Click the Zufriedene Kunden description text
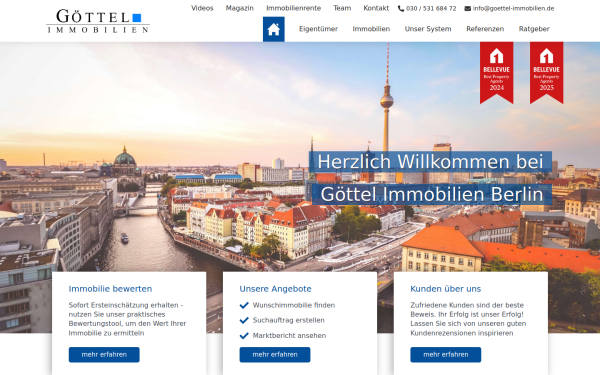Screen dimensions: 600x375 (468, 319)
